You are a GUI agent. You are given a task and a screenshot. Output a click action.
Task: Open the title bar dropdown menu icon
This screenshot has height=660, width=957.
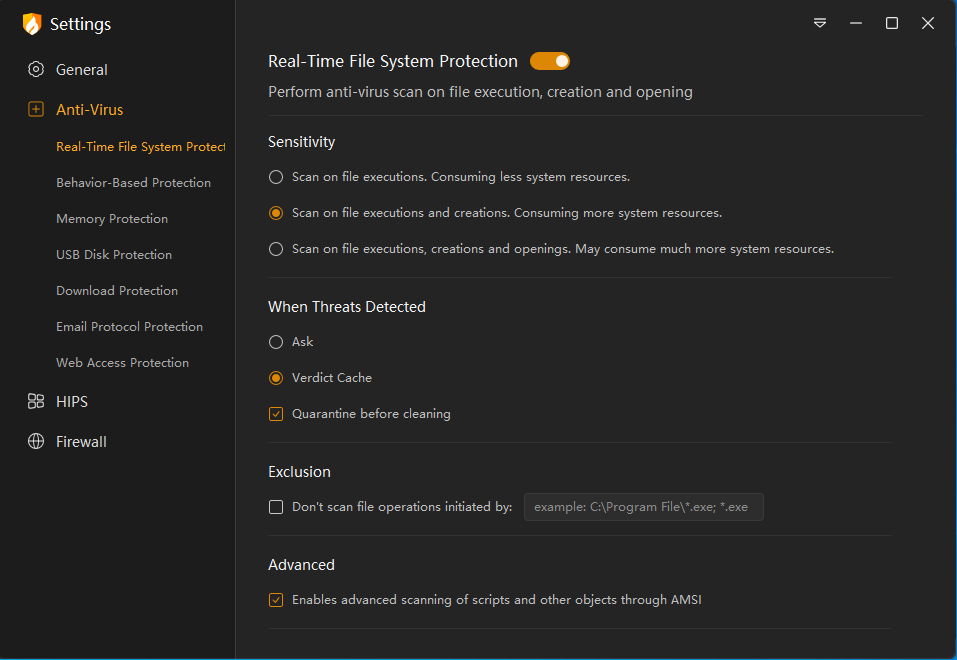pyautogui.click(x=820, y=23)
